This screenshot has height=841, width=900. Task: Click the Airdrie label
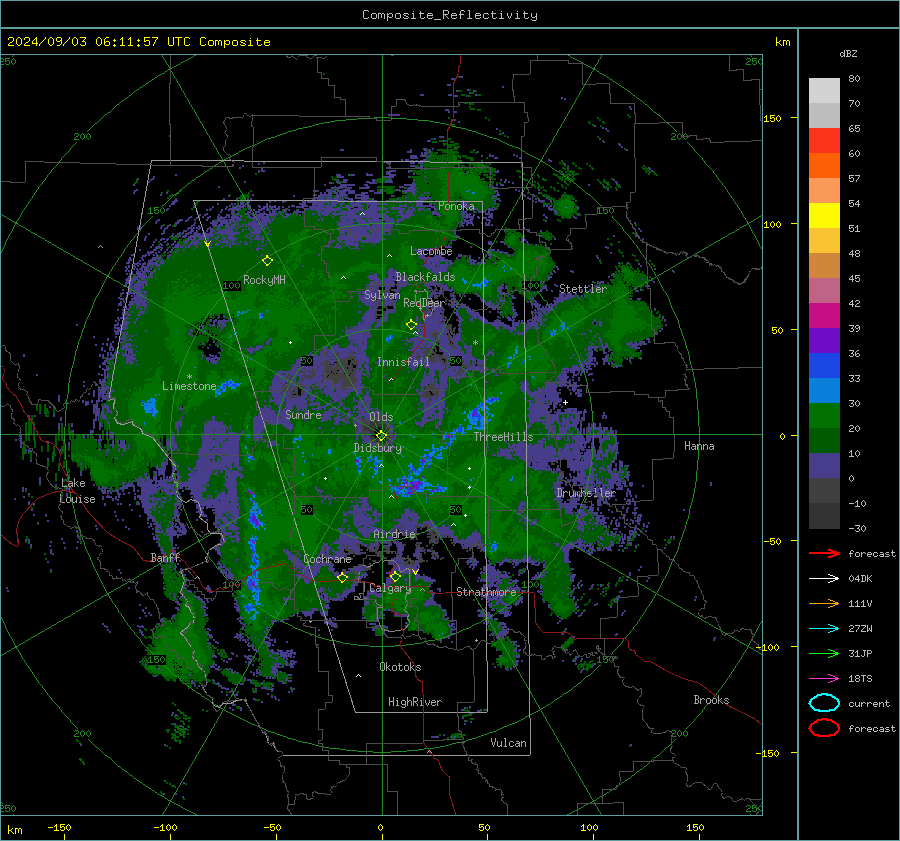click(394, 534)
